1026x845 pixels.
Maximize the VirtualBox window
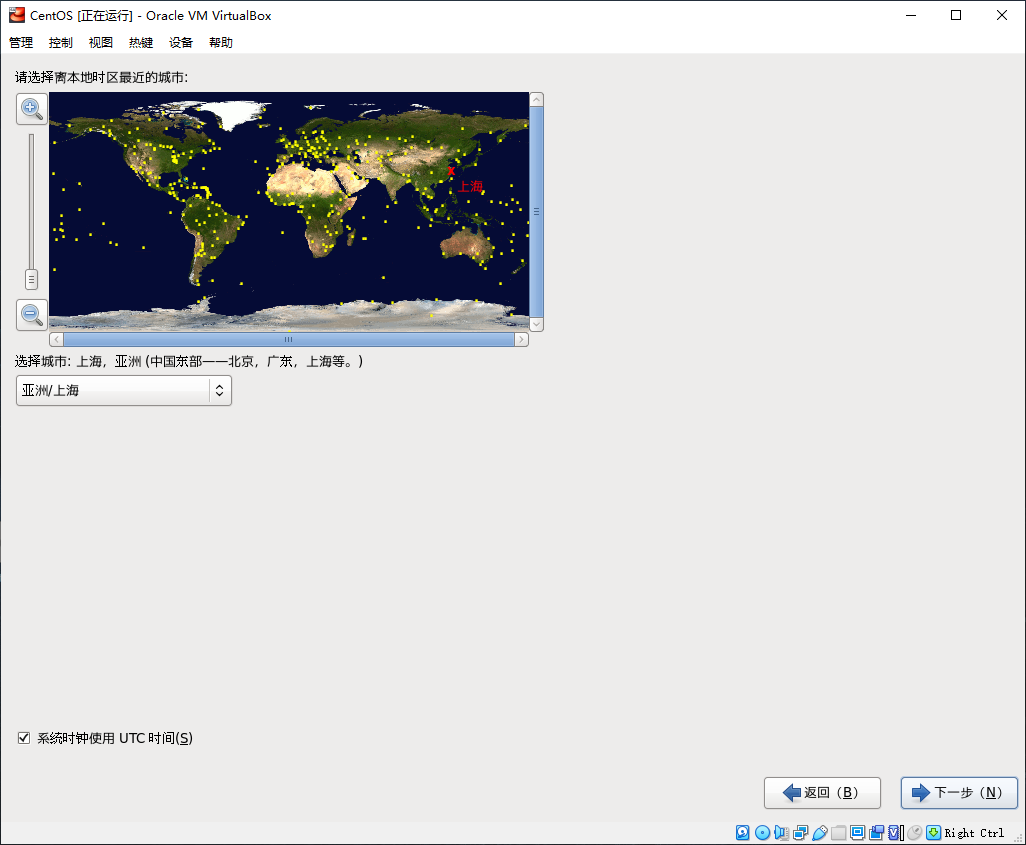(956, 15)
